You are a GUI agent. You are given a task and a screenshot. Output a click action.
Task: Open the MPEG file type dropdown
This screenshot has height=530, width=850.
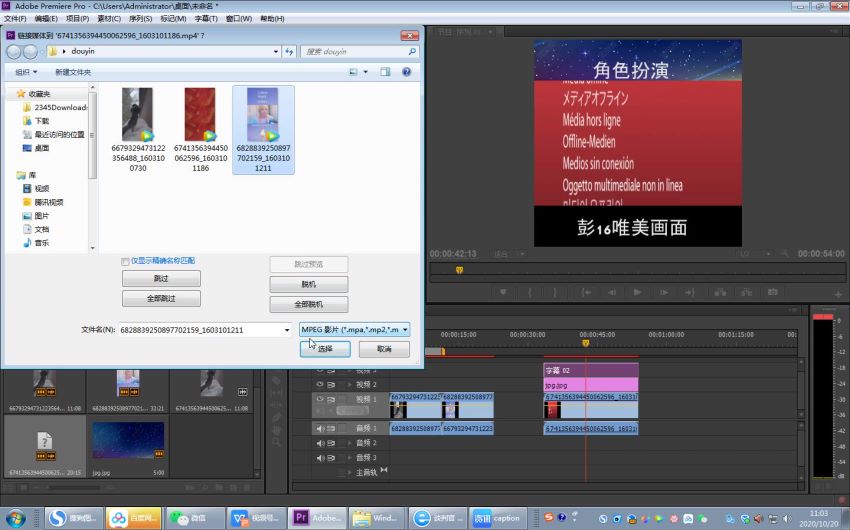tap(355, 329)
